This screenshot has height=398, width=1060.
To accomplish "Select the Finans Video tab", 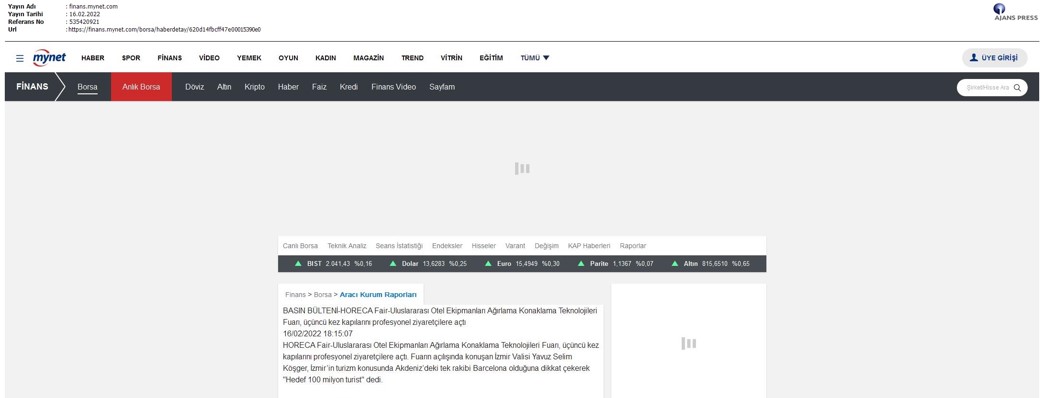I will click(393, 87).
